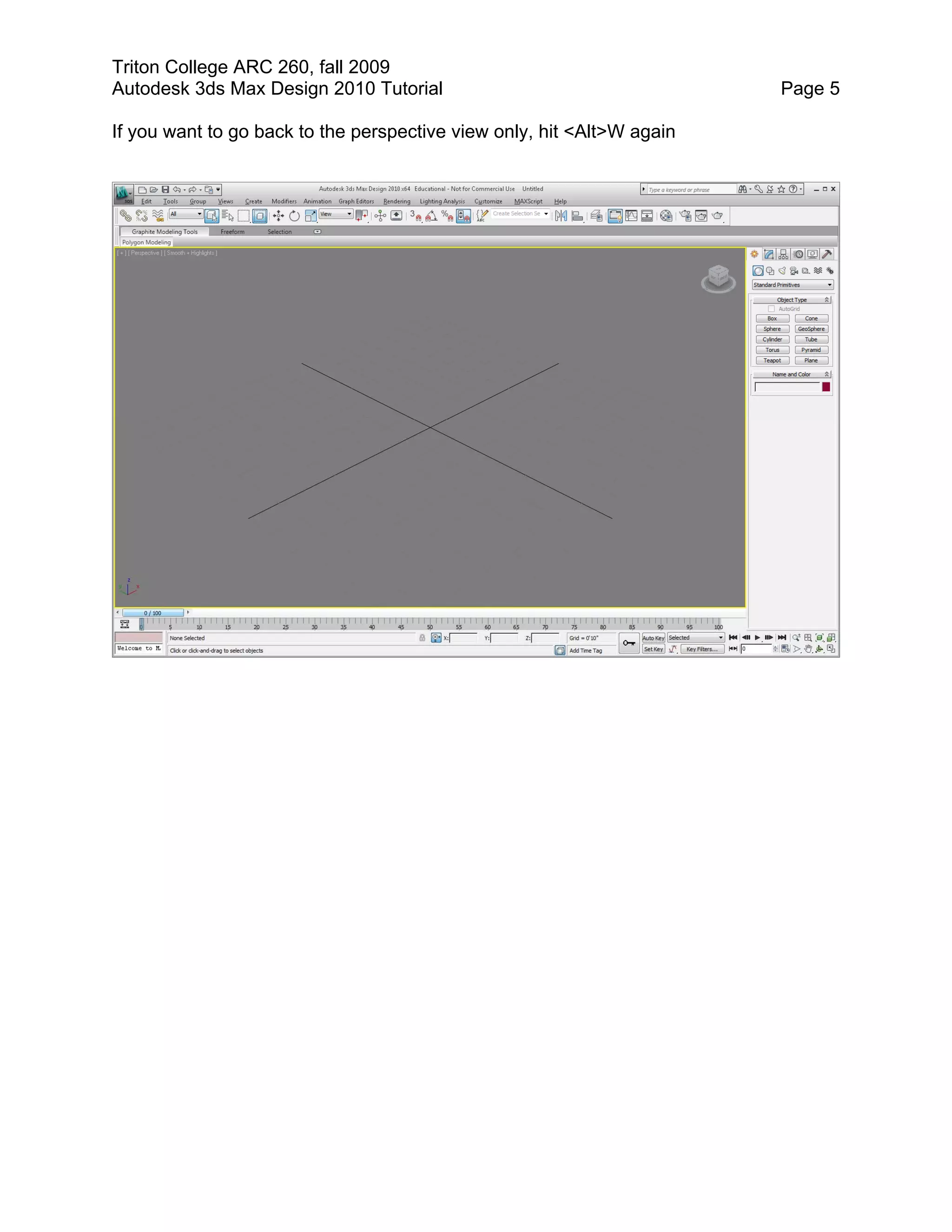Select the Lights category icon
This screenshot has height=1232, width=952.
point(782,271)
